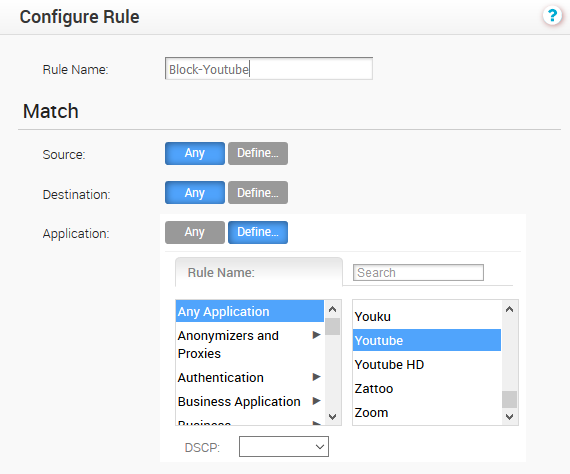Select Zattoo in application list
Viewport: 570px width, 474px height.
[427, 389]
